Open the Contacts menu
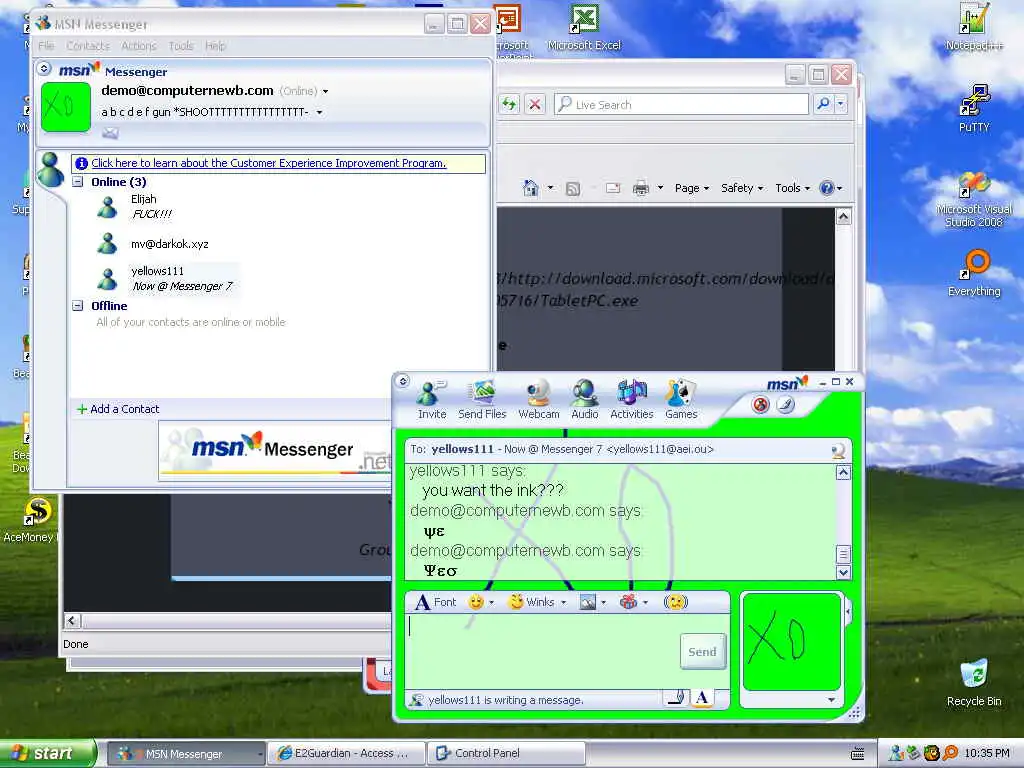This screenshot has height=768, width=1024. click(88, 46)
